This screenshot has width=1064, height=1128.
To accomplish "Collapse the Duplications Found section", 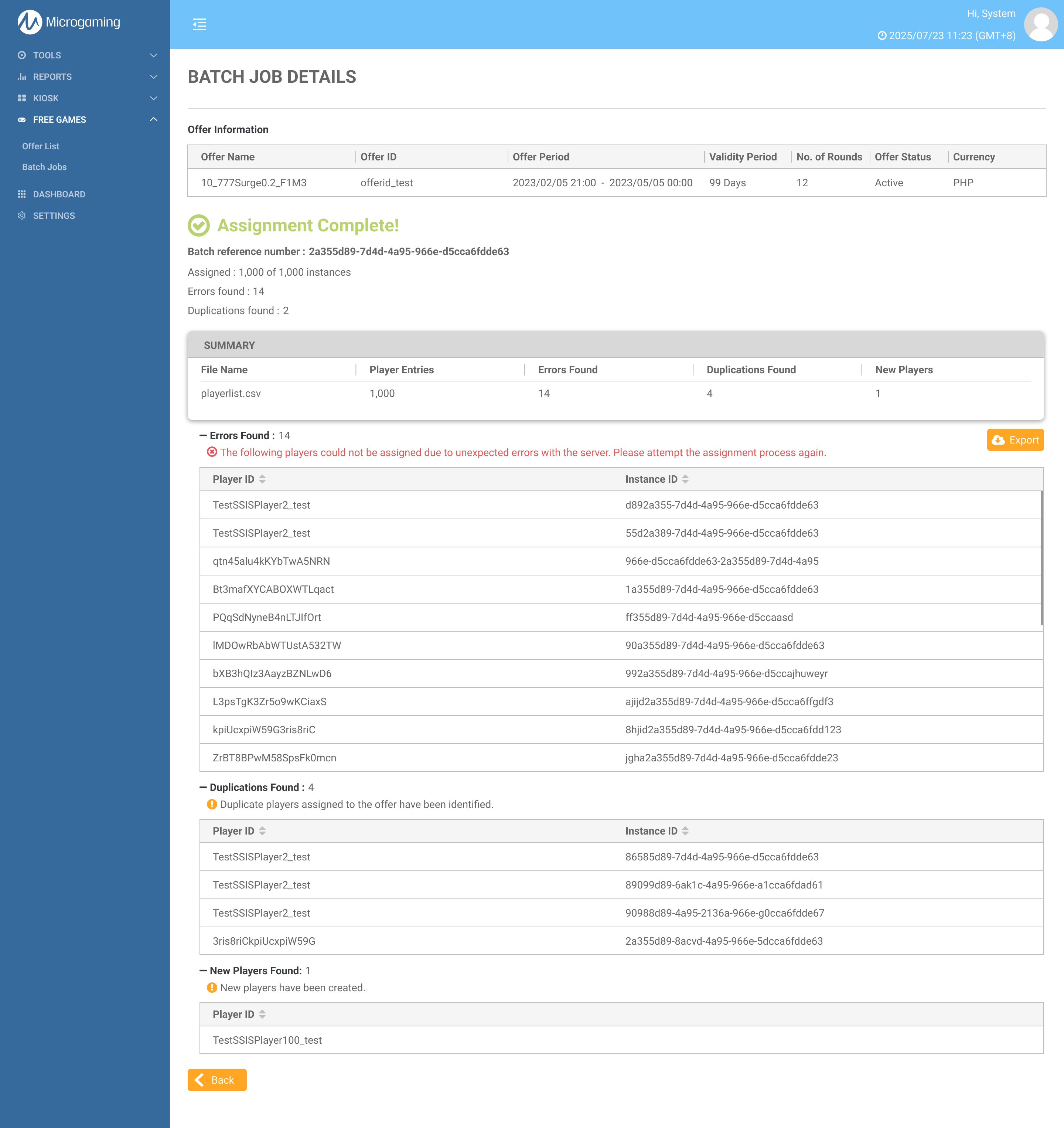I will [x=203, y=787].
